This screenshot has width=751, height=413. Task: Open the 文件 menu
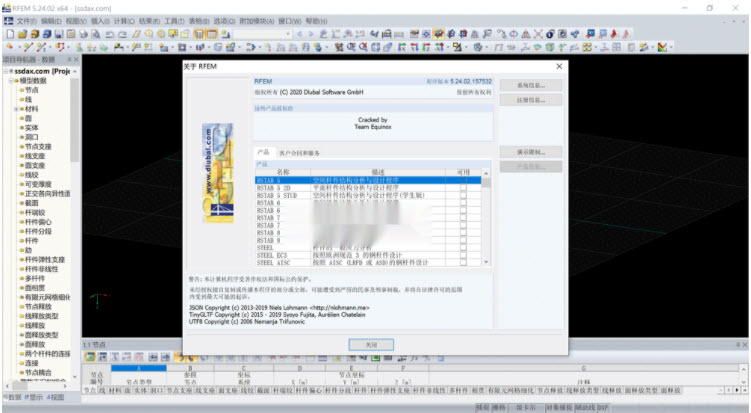click(x=25, y=20)
